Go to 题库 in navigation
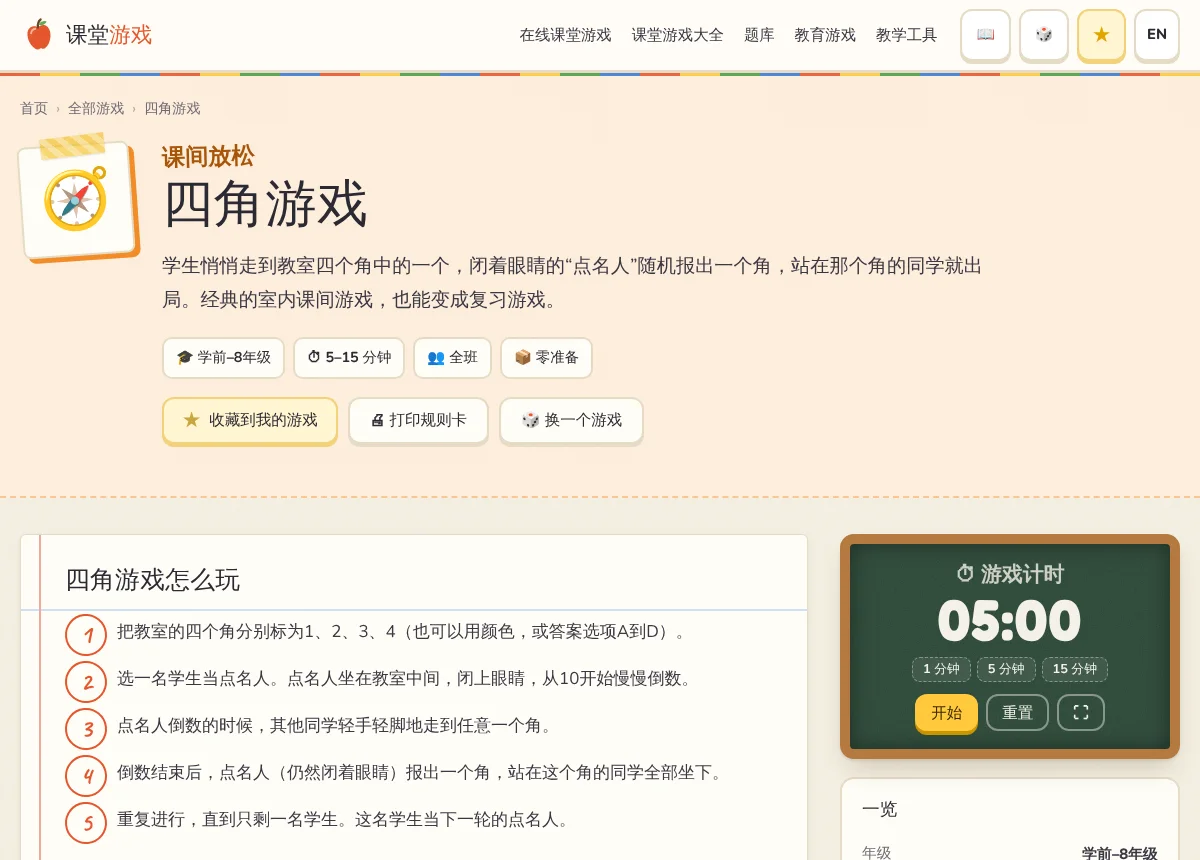Viewport: 1200px width, 860px height. (759, 35)
